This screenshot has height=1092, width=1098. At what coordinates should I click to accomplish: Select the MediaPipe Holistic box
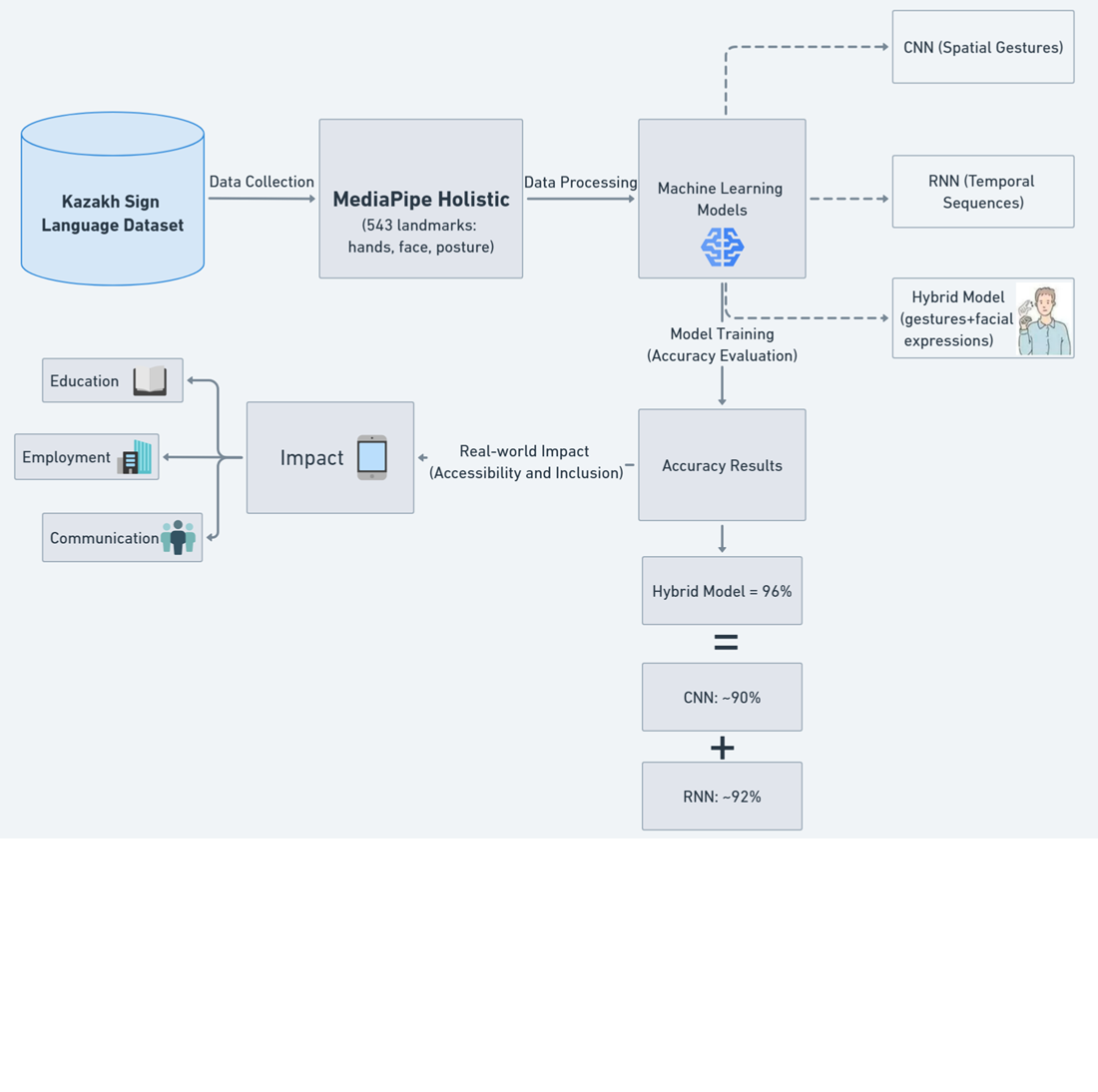click(x=420, y=200)
